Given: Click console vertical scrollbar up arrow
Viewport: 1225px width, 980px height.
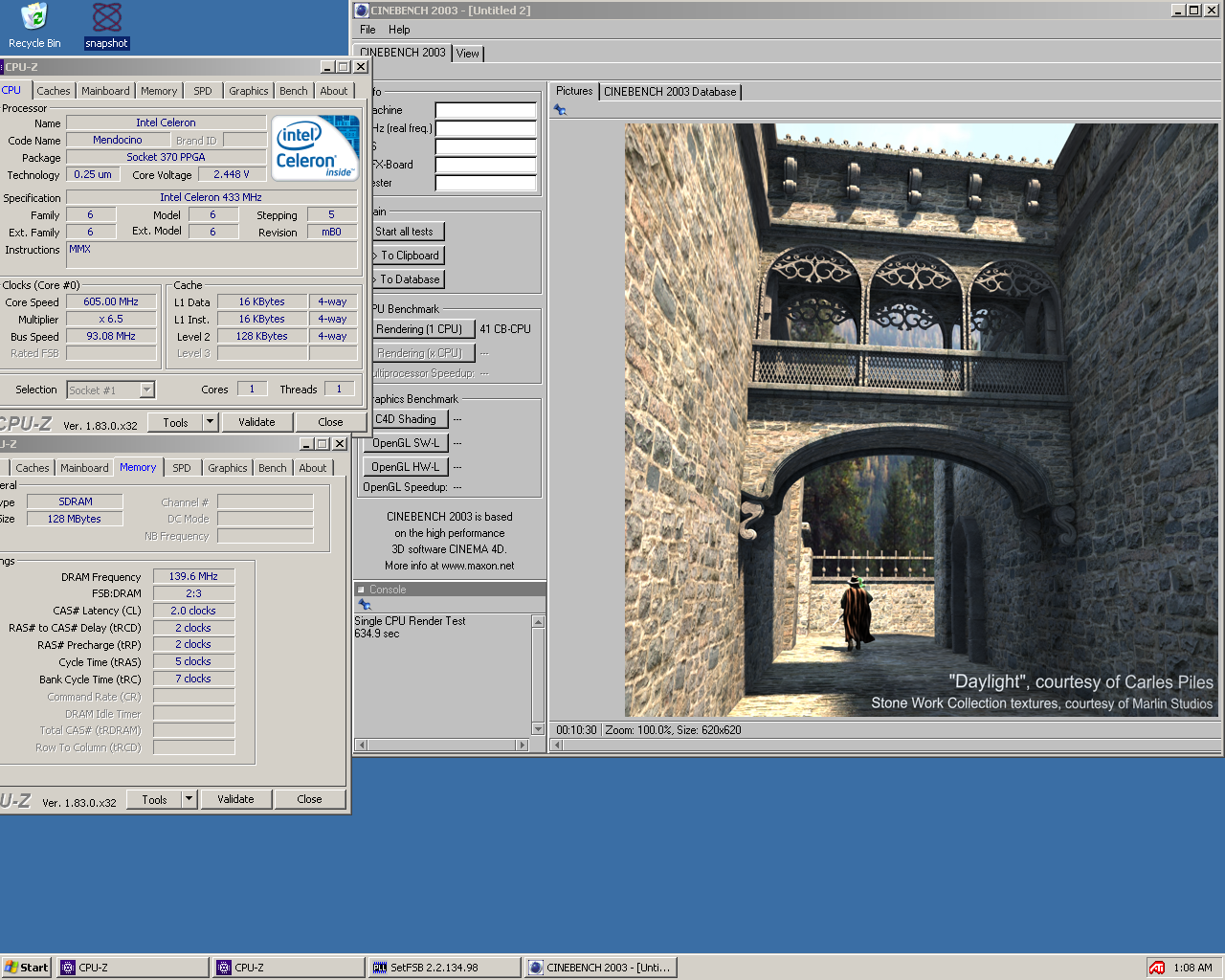Looking at the screenshot, I should click(x=538, y=622).
